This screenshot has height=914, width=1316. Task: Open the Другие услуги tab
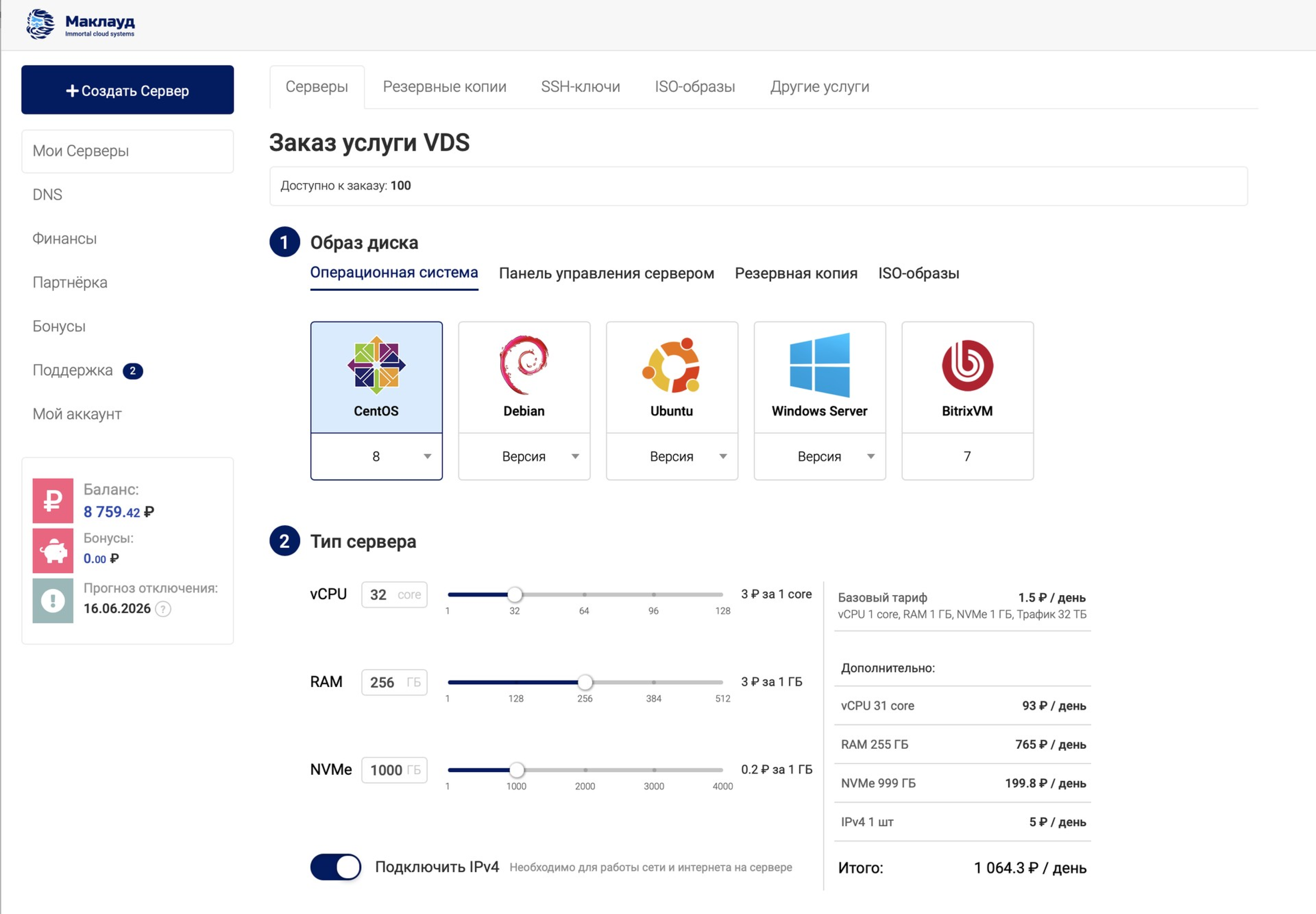(819, 87)
